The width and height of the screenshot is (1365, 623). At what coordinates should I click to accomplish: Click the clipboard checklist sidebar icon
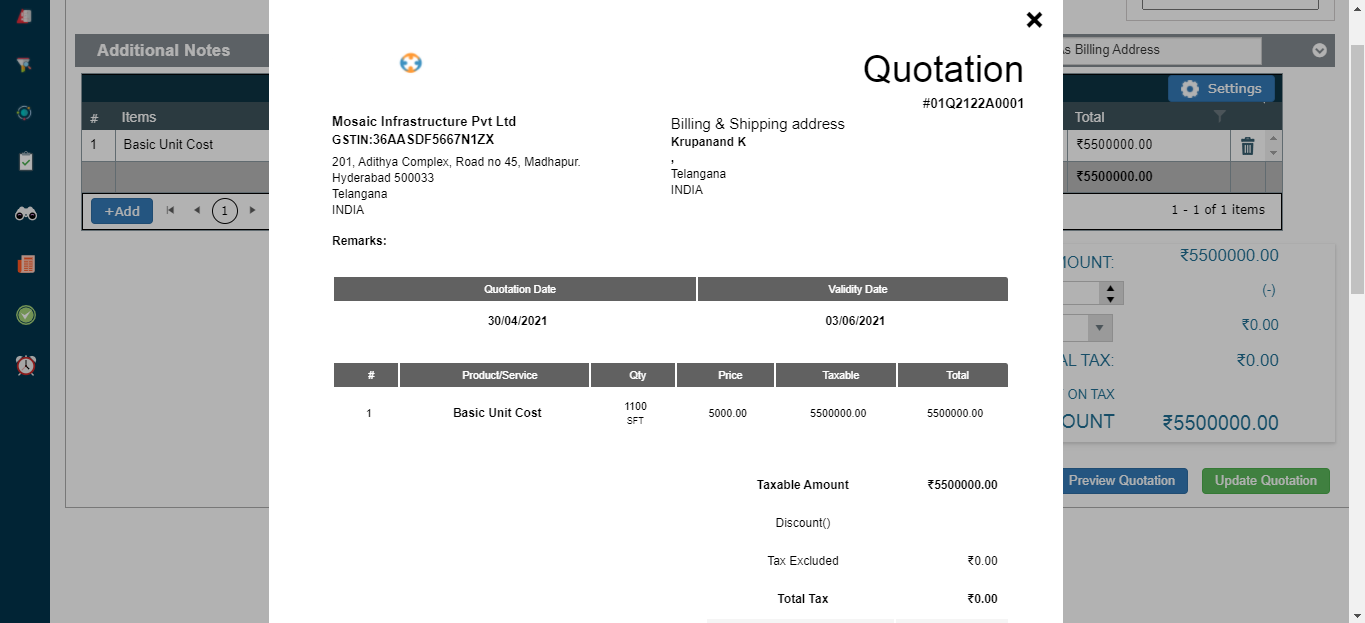click(x=25, y=161)
